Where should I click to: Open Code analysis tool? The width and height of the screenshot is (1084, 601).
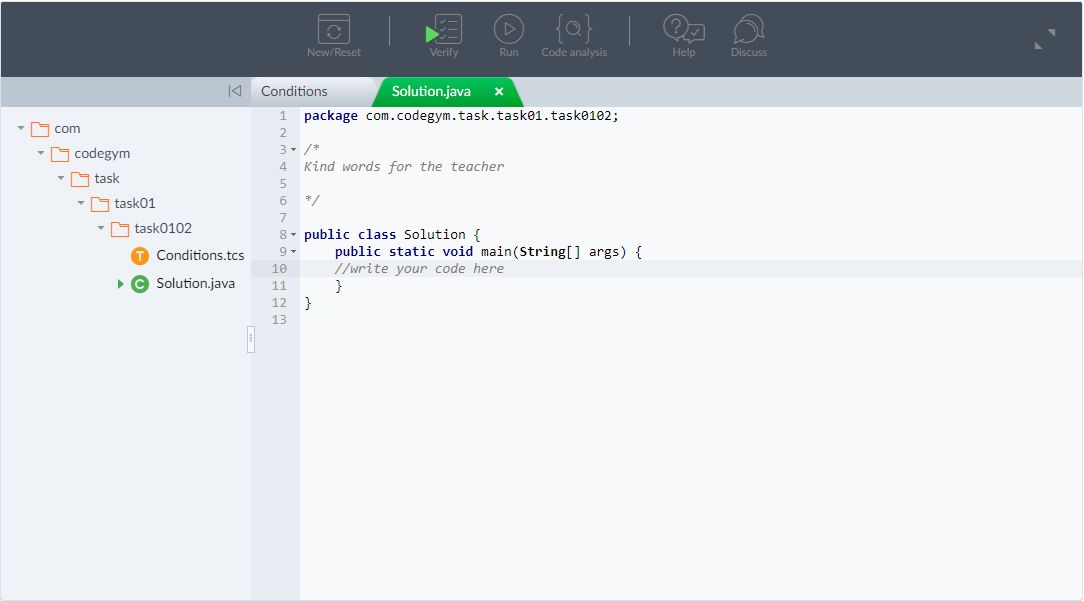point(574,29)
